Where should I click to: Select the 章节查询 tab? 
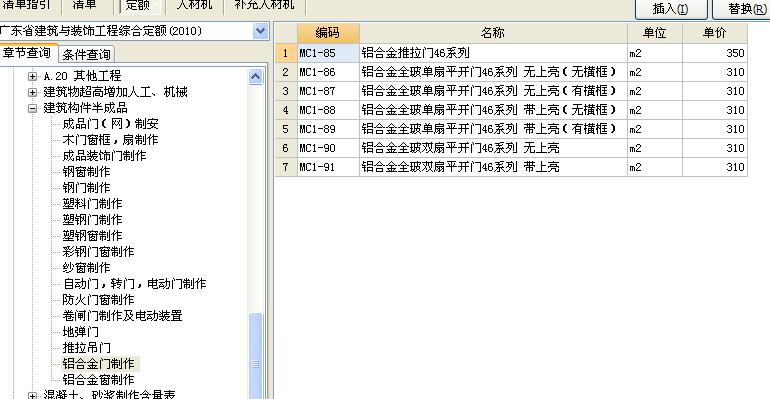click(27, 53)
